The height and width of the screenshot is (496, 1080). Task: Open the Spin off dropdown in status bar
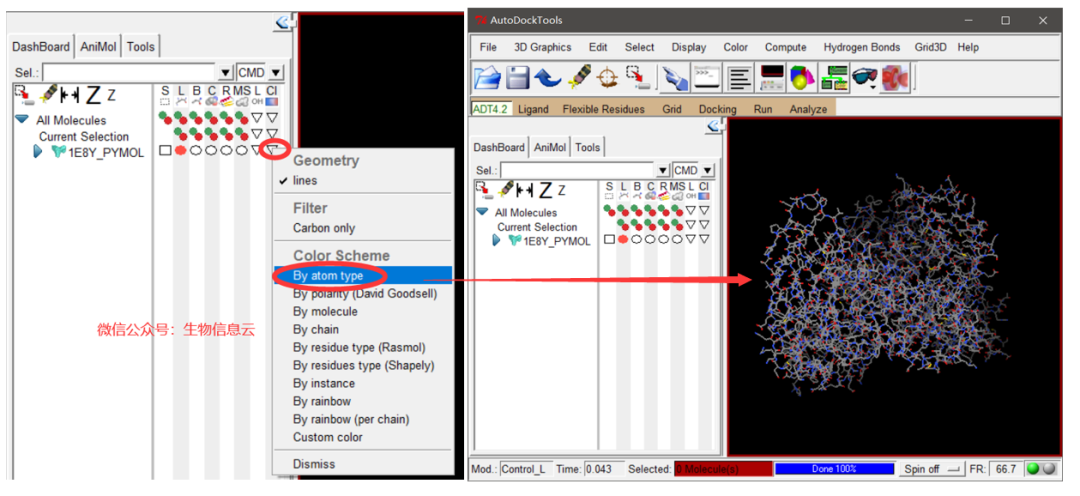coord(932,469)
